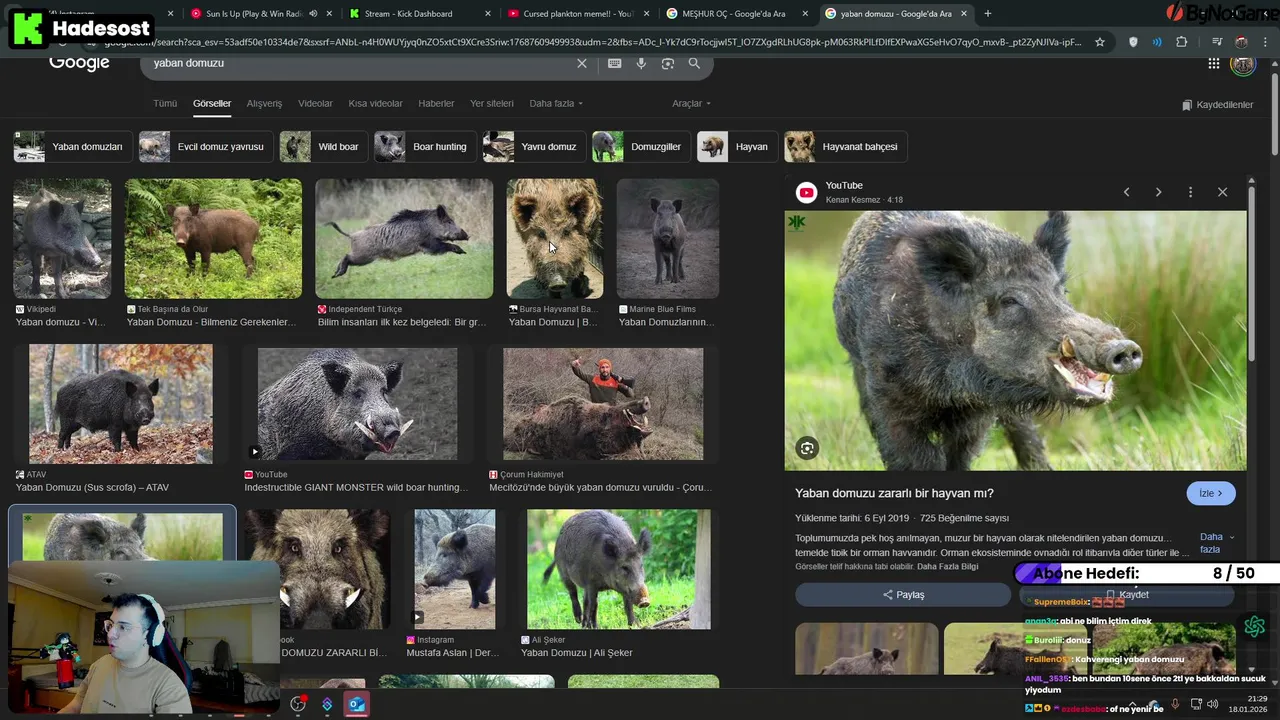The image size is (1280, 720).
Task: Select the Haberler results tab
Action: [436, 103]
